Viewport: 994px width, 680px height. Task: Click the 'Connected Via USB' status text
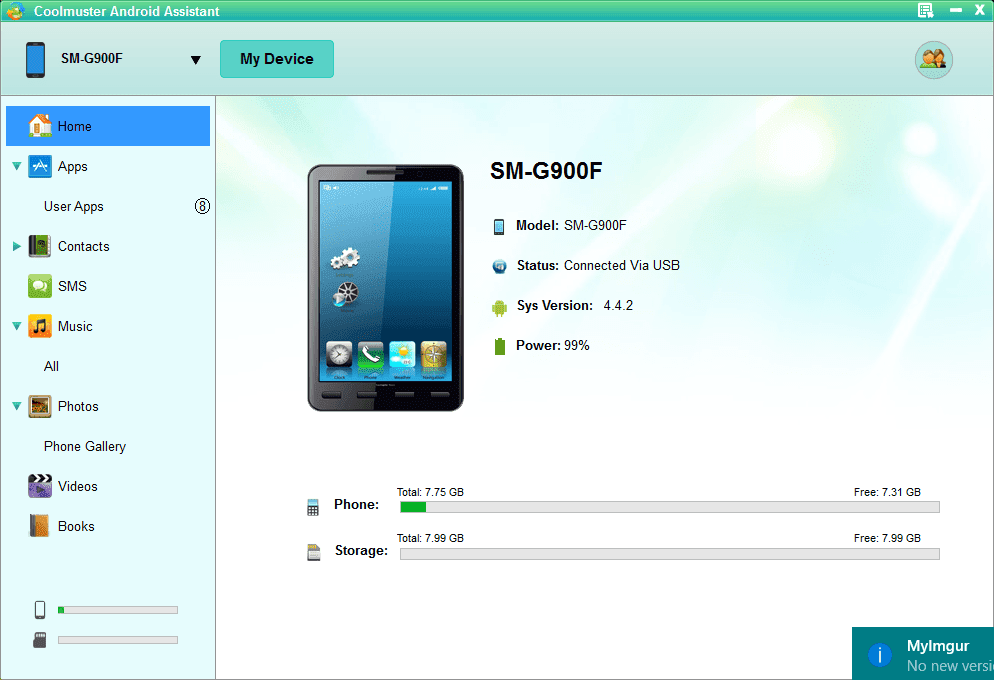(622, 266)
